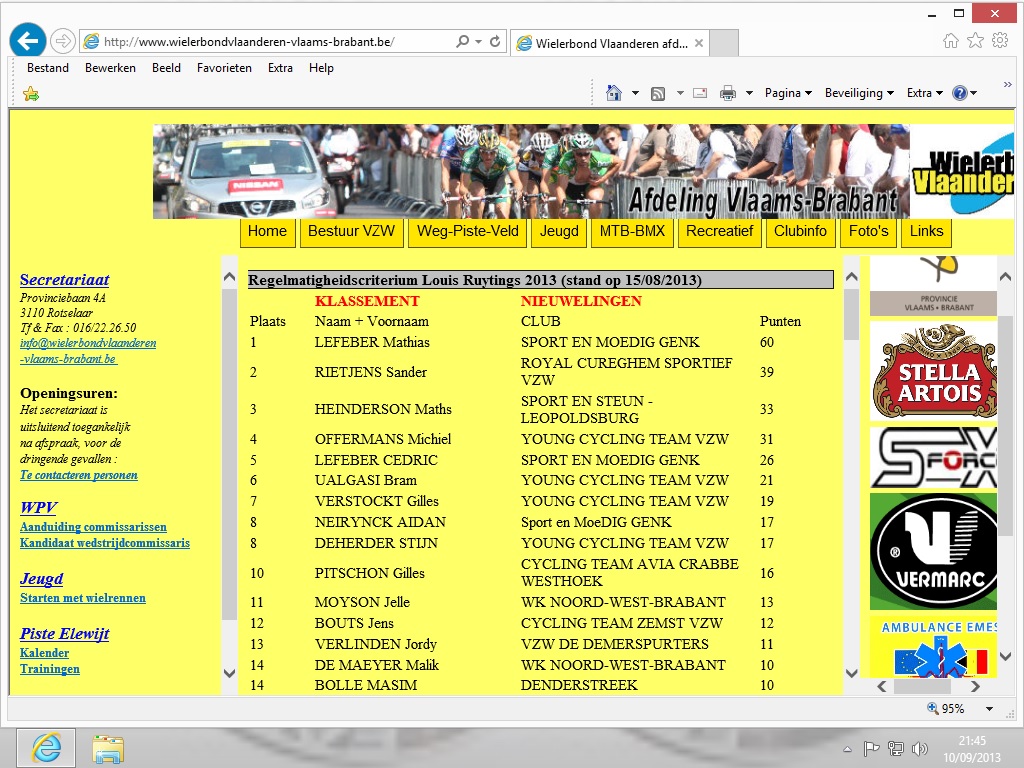Open File Explorer from the taskbar
The height and width of the screenshot is (768, 1024).
[x=108, y=748]
